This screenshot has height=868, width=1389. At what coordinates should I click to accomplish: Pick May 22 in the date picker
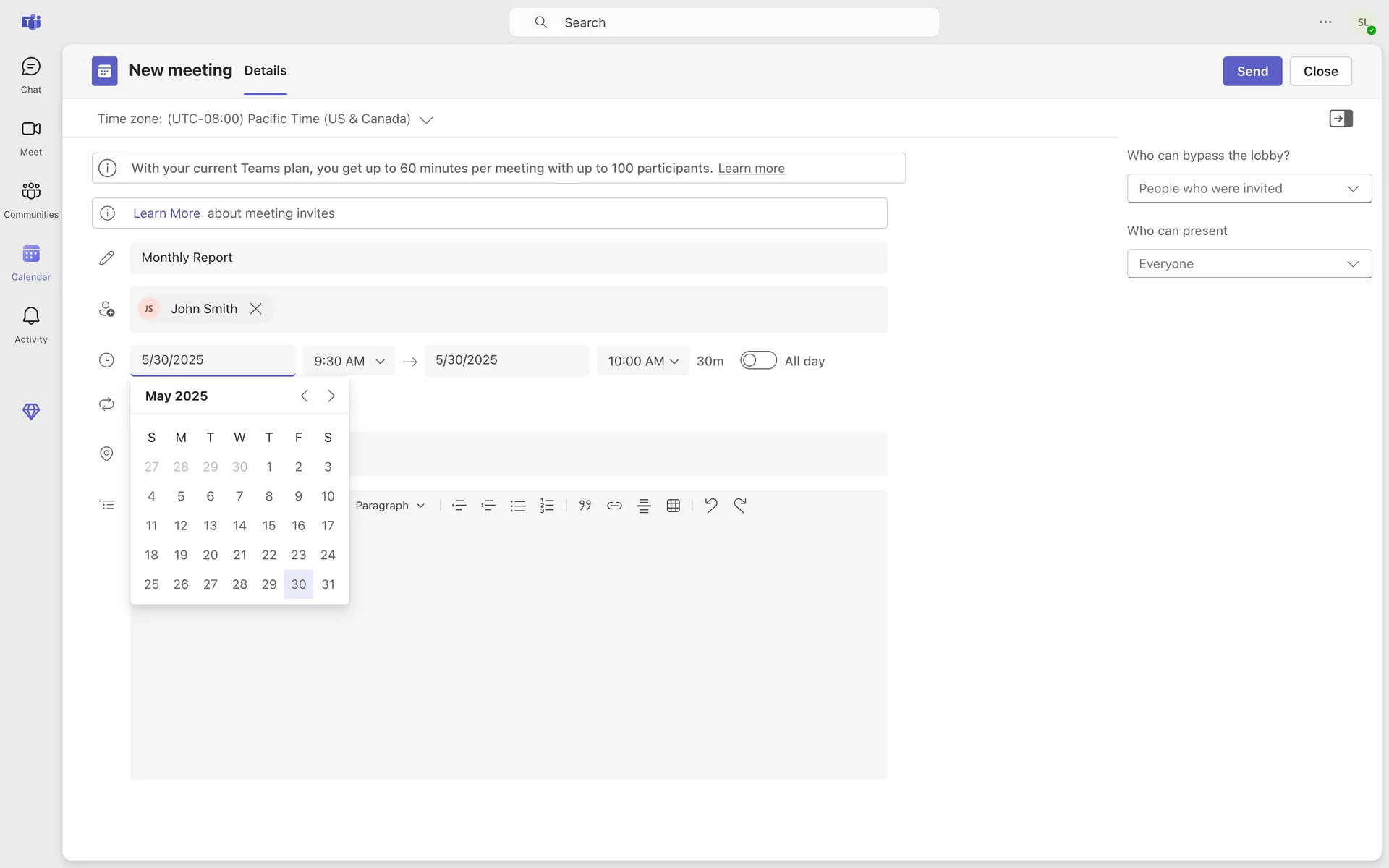point(269,555)
